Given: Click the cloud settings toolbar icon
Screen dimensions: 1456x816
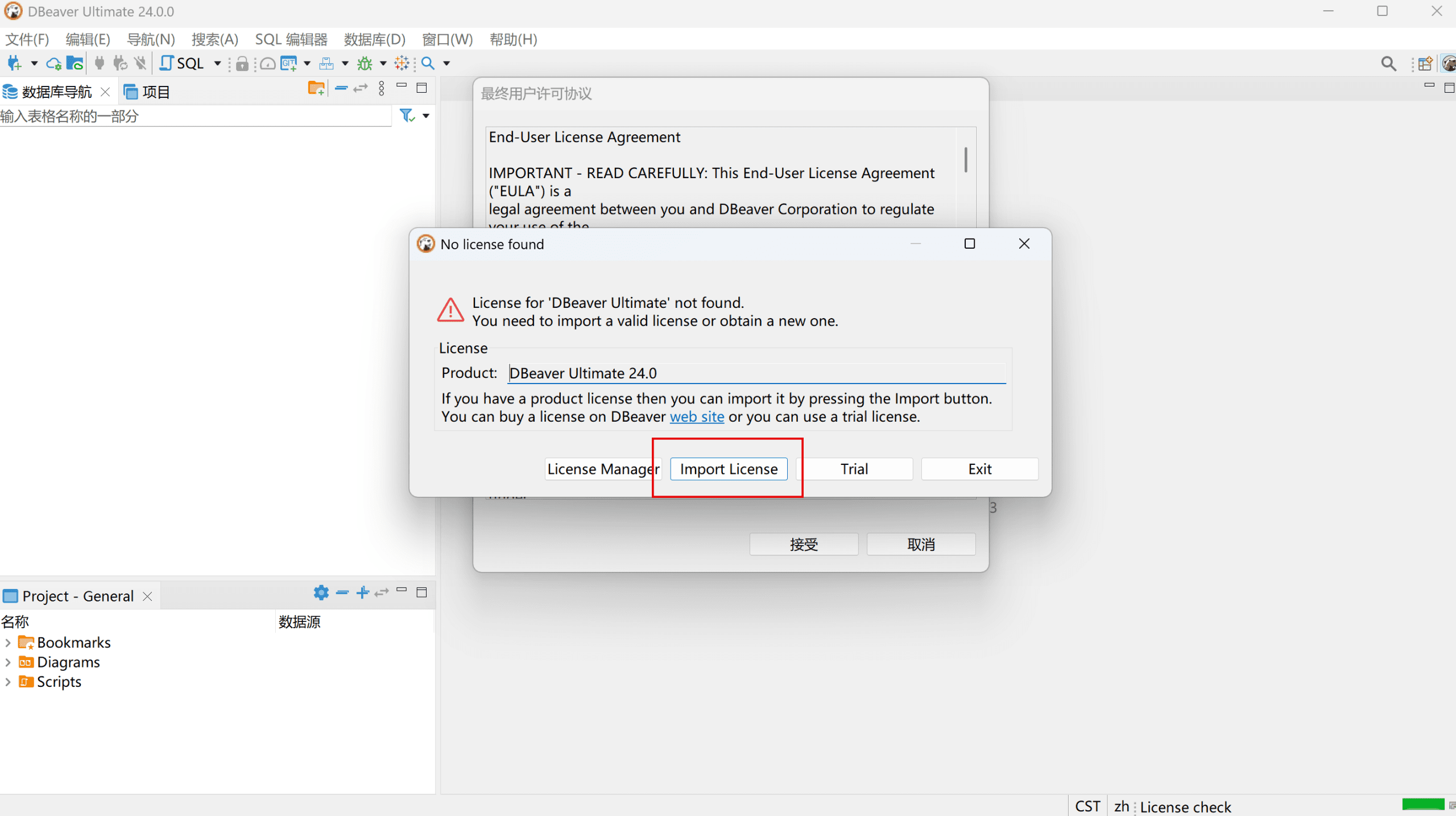Looking at the screenshot, I should pos(53,63).
